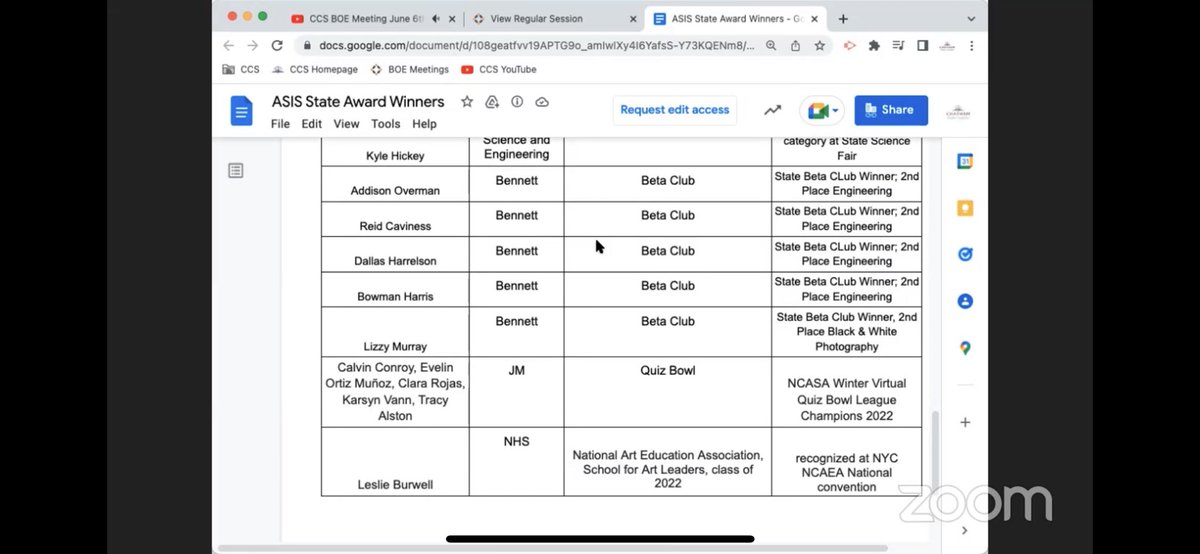Open the zoom magnifier in address bar

[x=772, y=45]
